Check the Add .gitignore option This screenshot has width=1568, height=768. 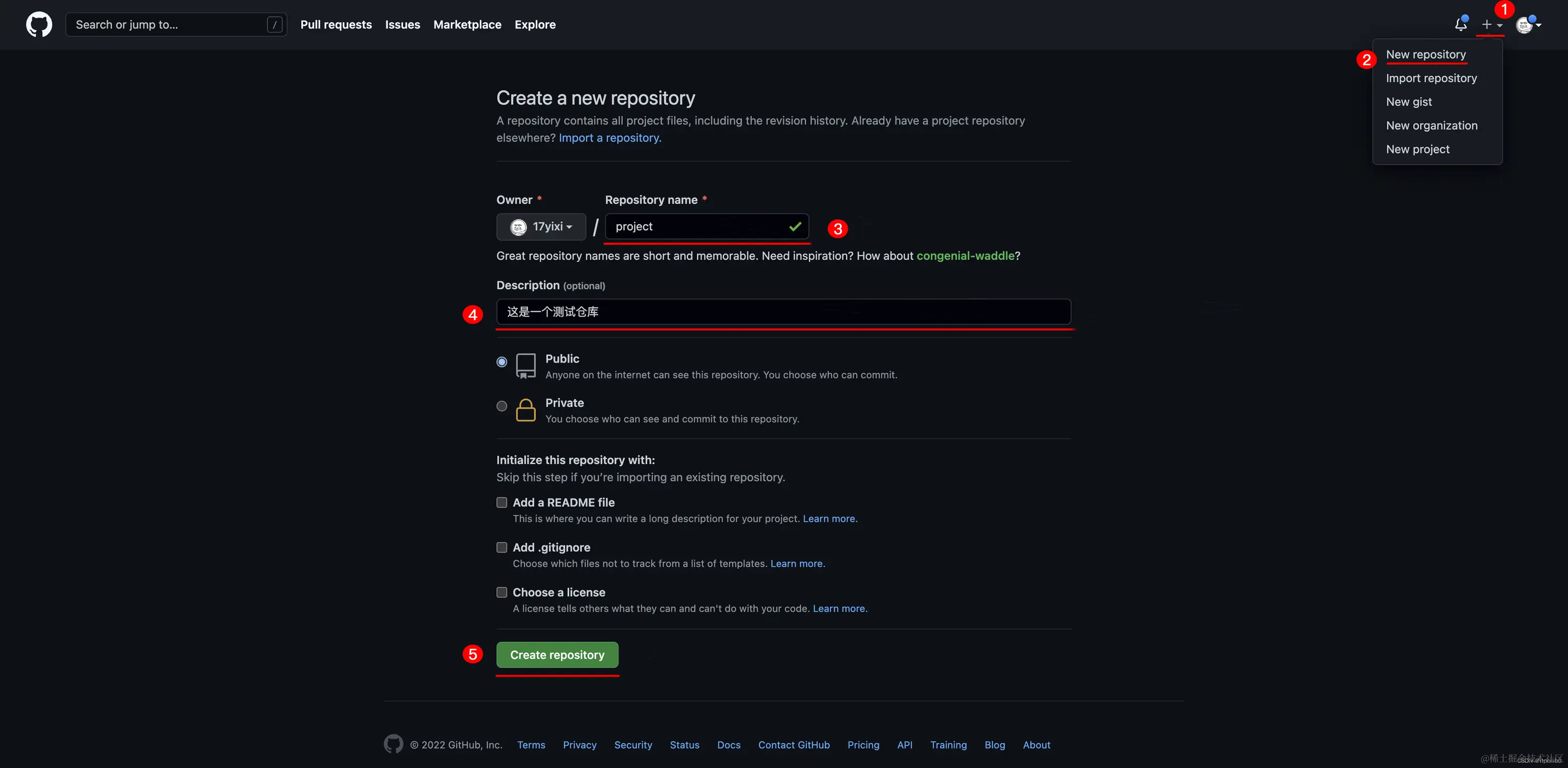[x=501, y=548]
